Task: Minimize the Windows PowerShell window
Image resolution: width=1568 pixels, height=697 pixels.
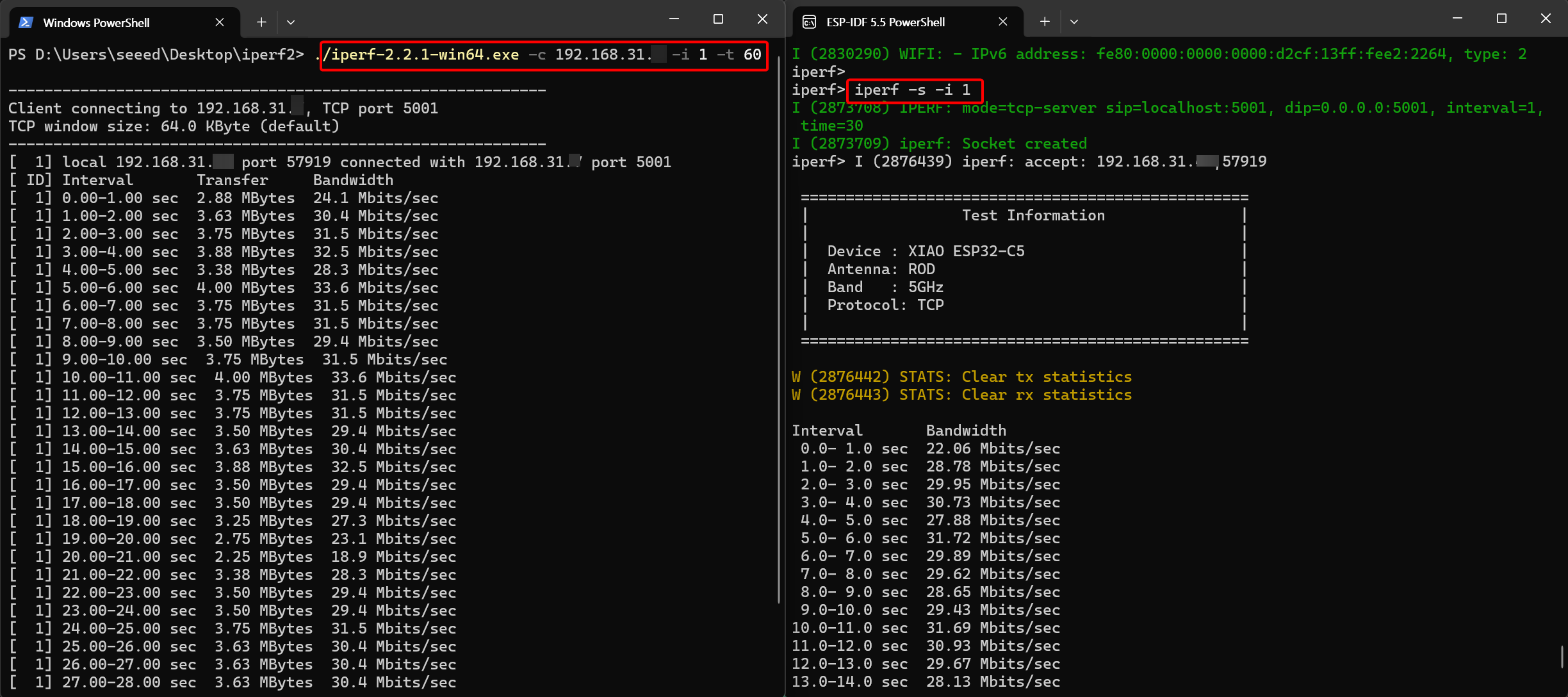Action: (x=674, y=19)
